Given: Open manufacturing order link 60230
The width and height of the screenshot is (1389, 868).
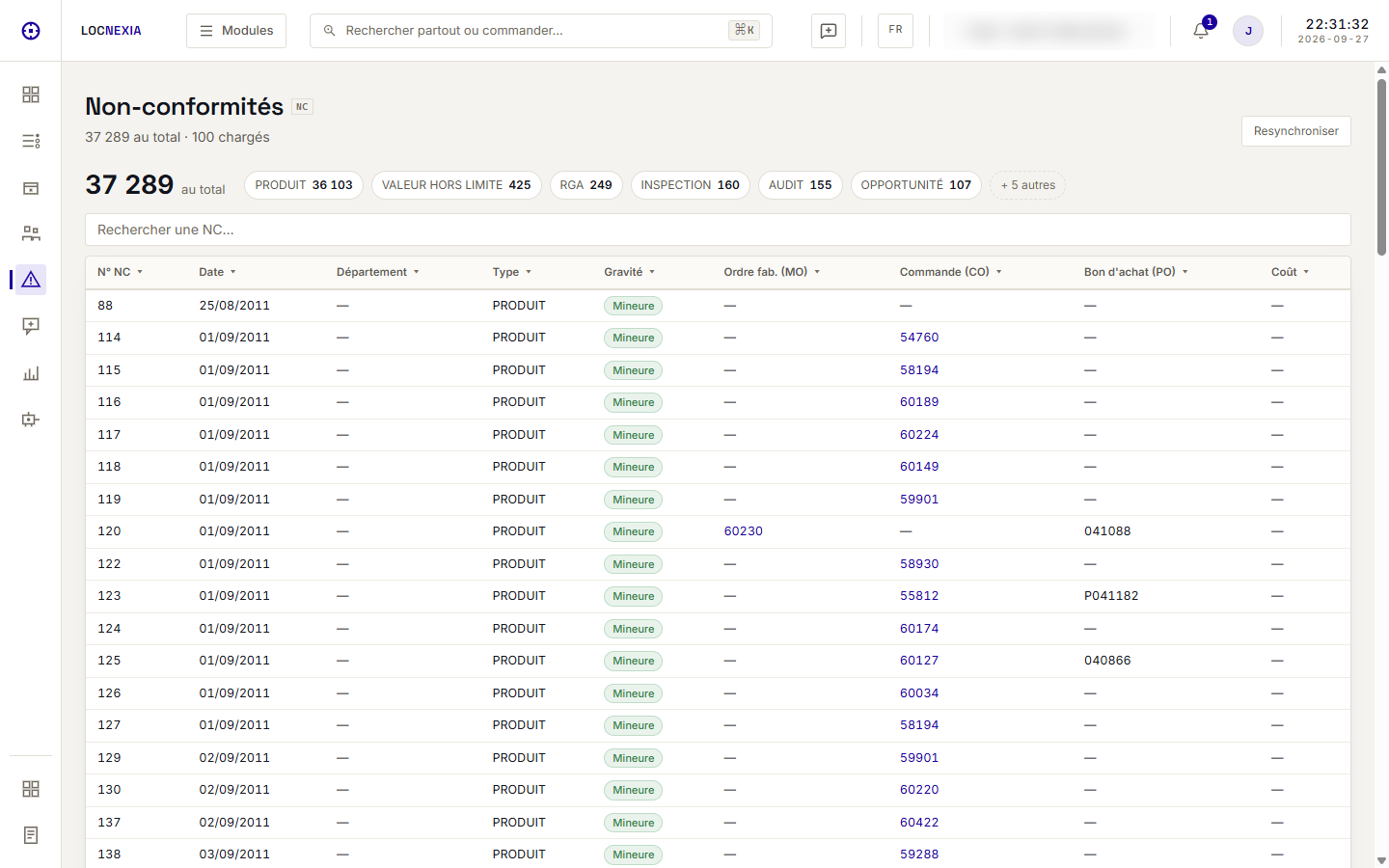Looking at the screenshot, I should 744,531.
